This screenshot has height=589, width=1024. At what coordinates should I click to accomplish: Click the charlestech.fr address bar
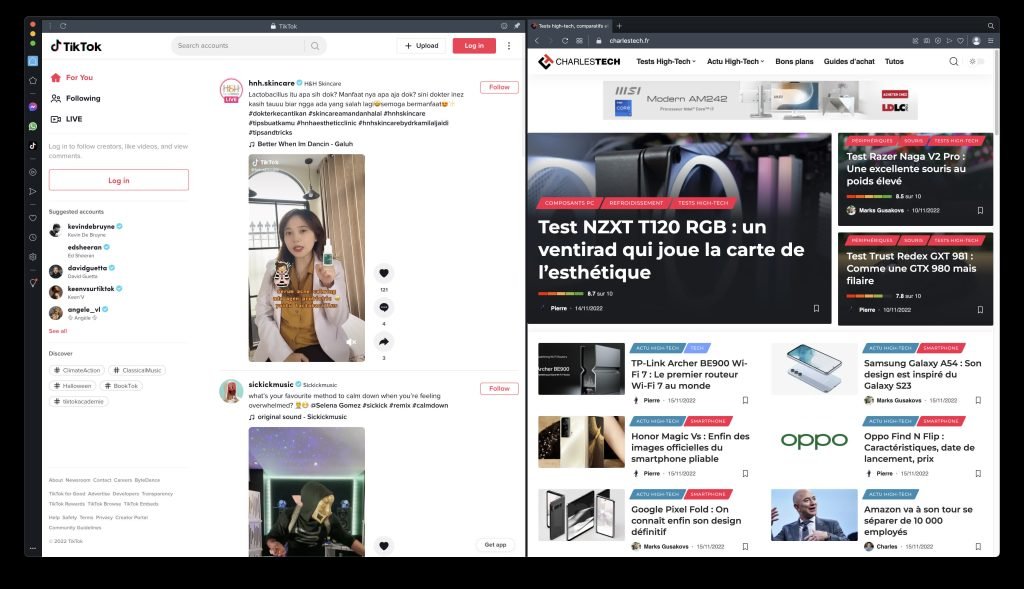[751, 40]
